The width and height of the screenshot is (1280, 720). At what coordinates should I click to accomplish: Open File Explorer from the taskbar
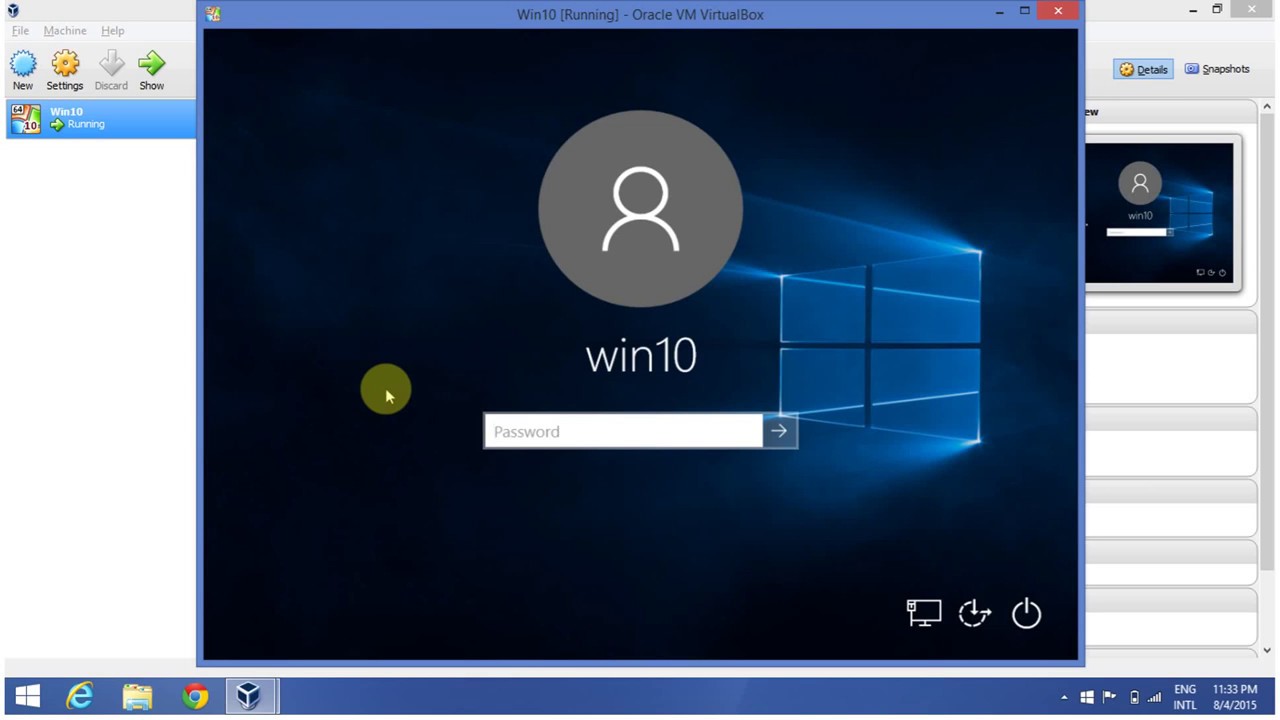pos(137,696)
